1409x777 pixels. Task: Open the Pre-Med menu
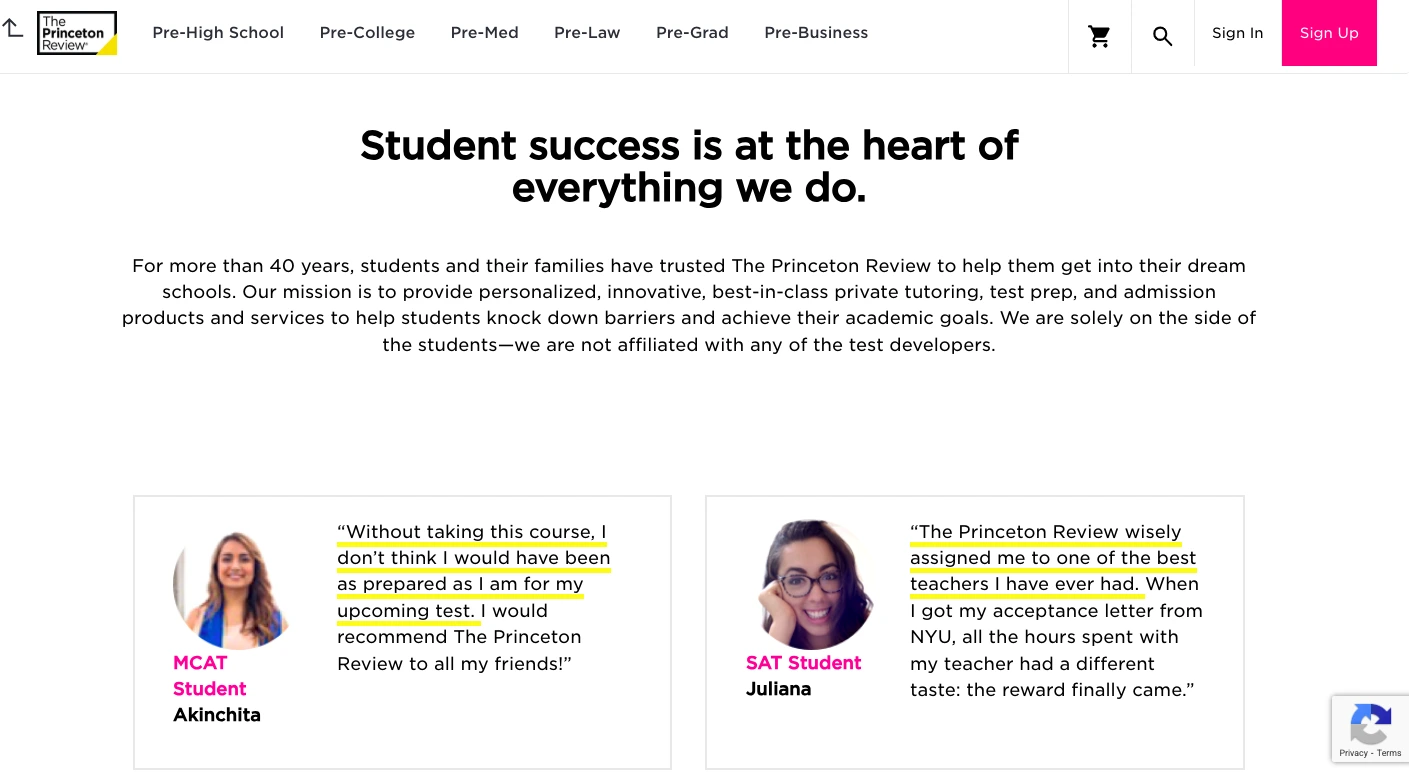484,33
